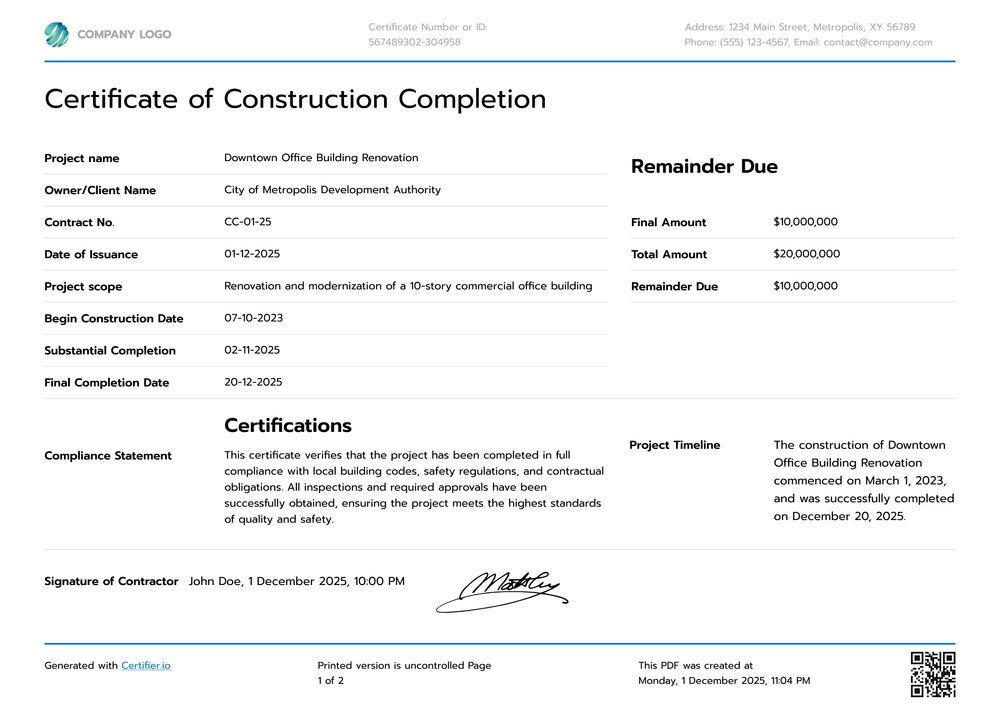The width and height of the screenshot is (1000, 707).
Task: Open the Certifier.io link
Action: [146, 665]
